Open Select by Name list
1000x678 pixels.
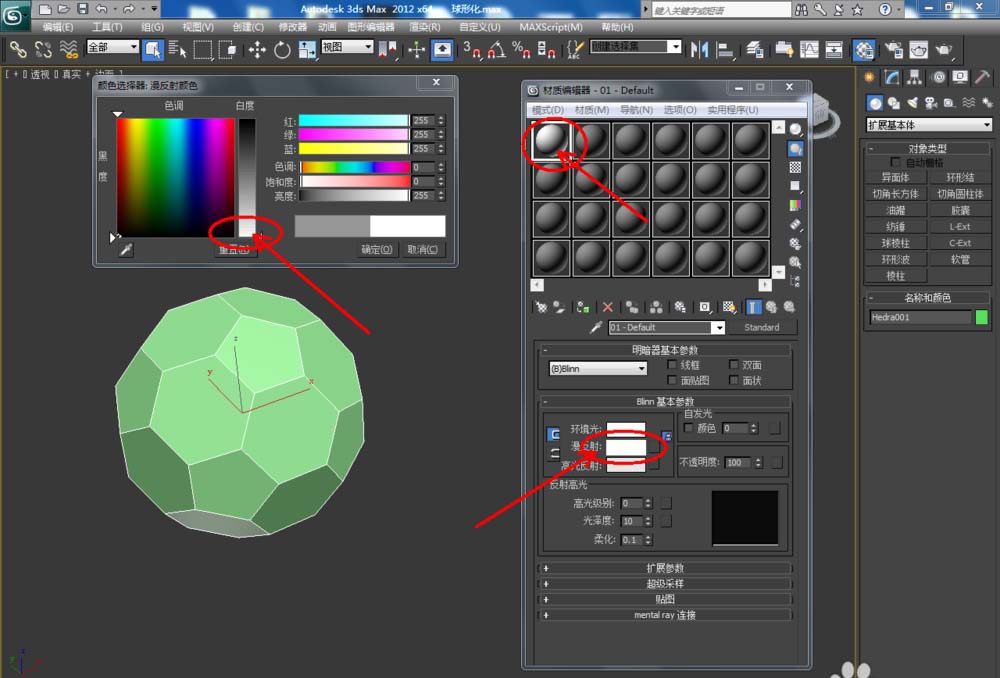(x=178, y=49)
